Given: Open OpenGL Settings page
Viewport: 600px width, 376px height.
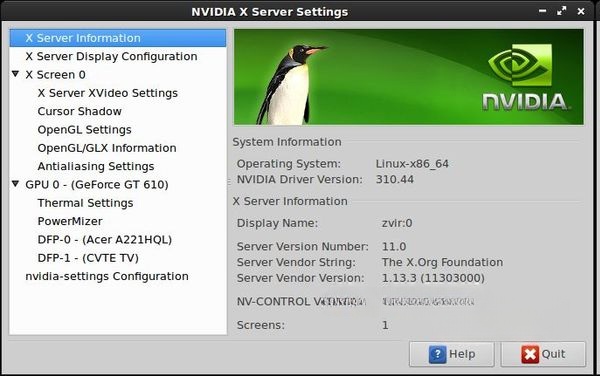Looking at the screenshot, I should coord(85,130).
